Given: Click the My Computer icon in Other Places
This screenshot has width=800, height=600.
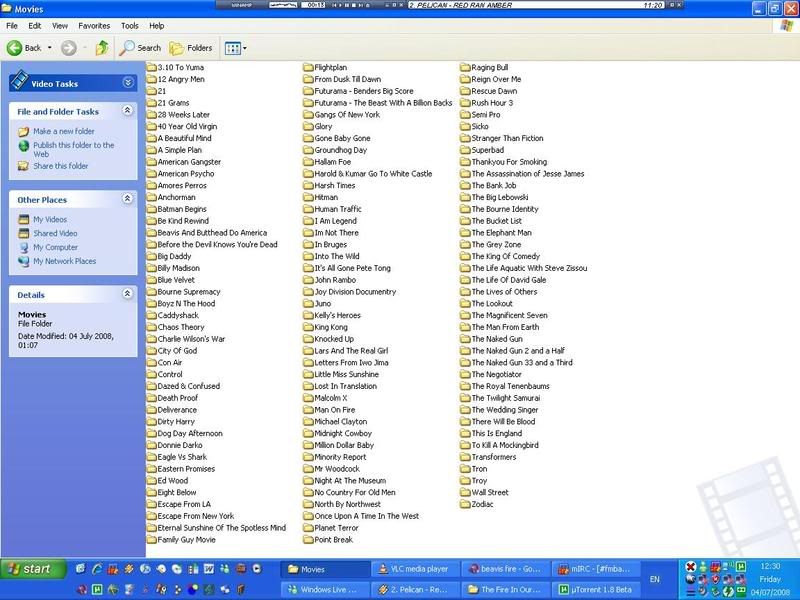Looking at the screenshot, I should [x=23, y=247].
